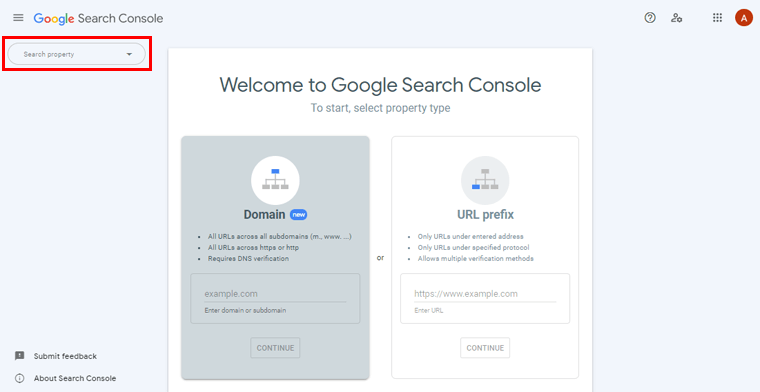Click inside the Search property box
Image resolution: width=760 pixels, height=392 pixels.
[77, 54]
